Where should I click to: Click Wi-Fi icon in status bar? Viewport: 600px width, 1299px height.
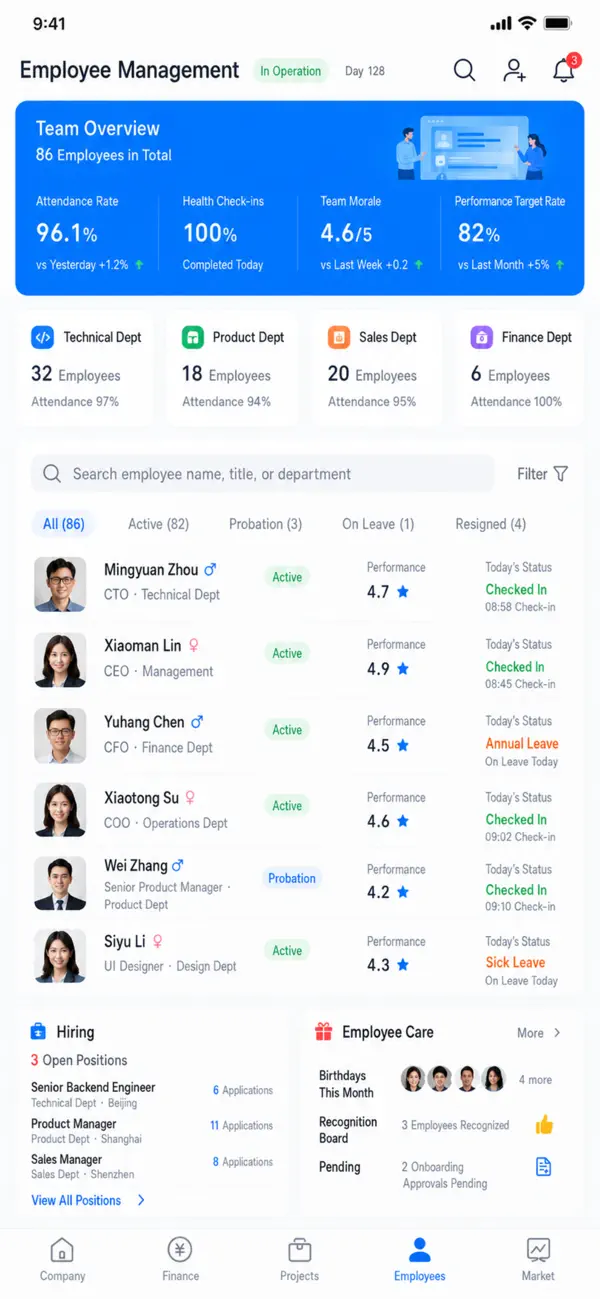527,23
